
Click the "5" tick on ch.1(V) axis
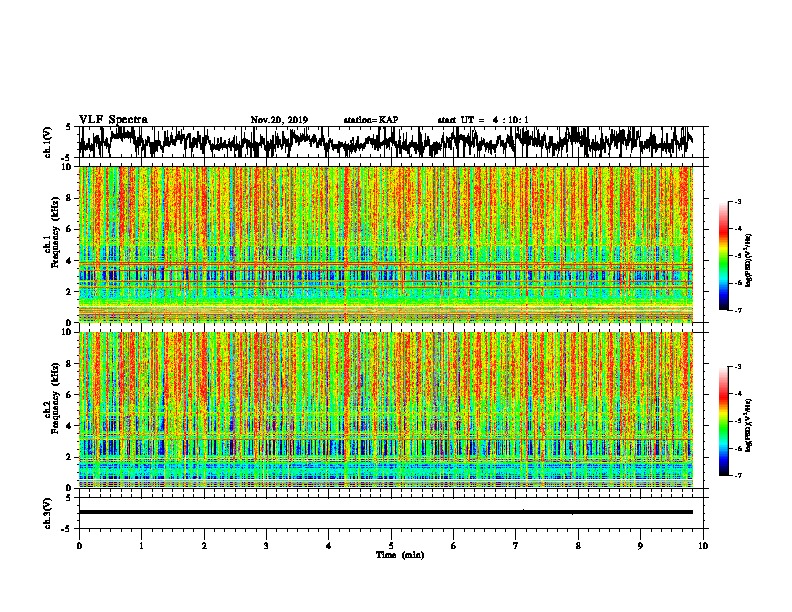(69, 127)
